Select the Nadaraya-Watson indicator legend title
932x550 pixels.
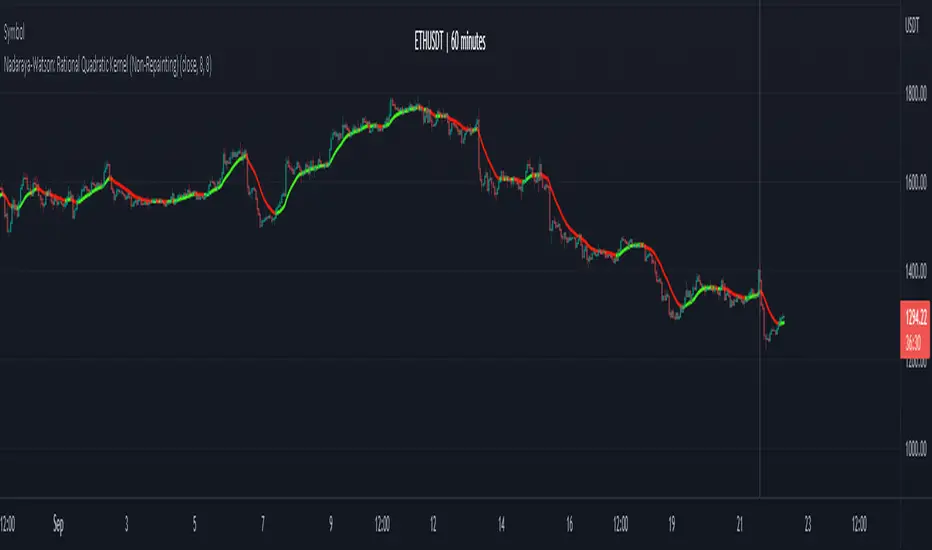[x=108, y=65]
